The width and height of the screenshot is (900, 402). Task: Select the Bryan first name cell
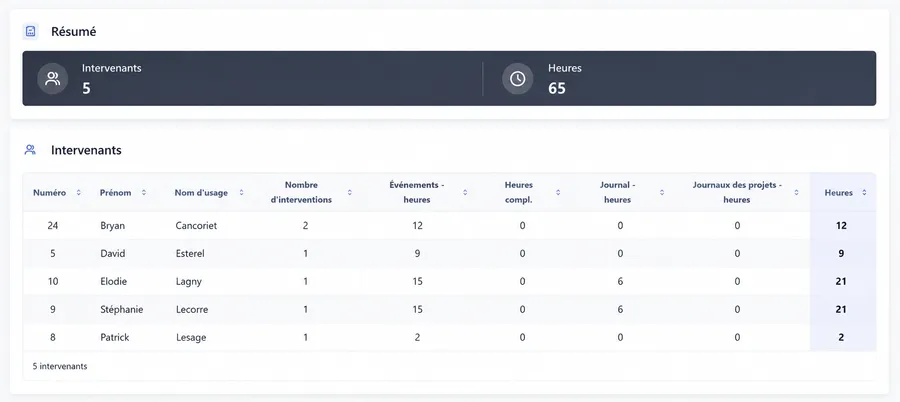pos(112,226)
